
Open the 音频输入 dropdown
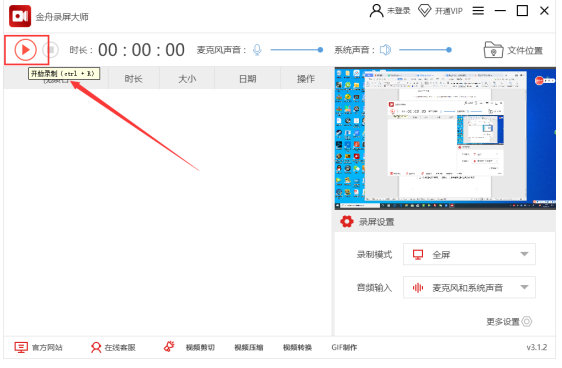pyautogui.click(x=469, y=287)
